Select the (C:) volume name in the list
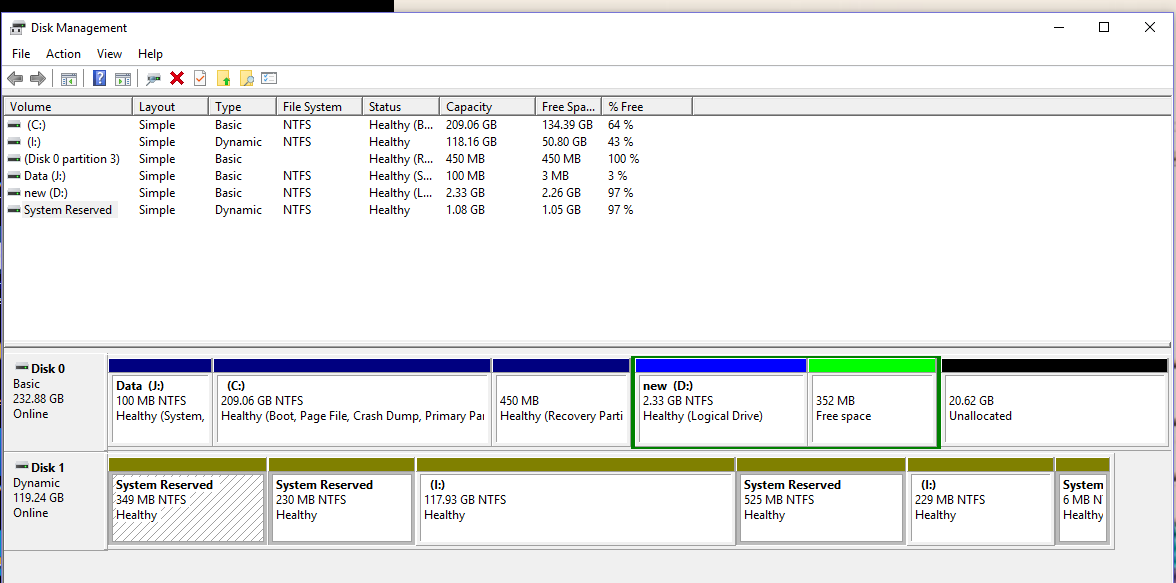 36,125
